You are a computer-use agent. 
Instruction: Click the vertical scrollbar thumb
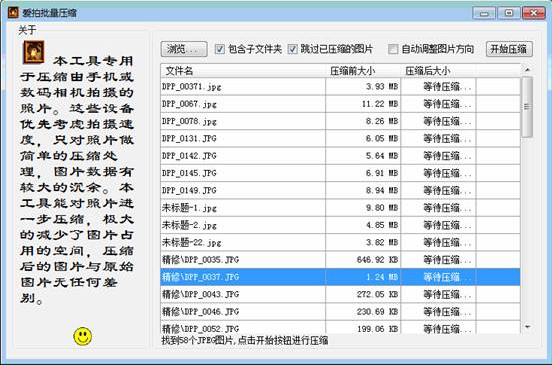(x=527, y=107)
